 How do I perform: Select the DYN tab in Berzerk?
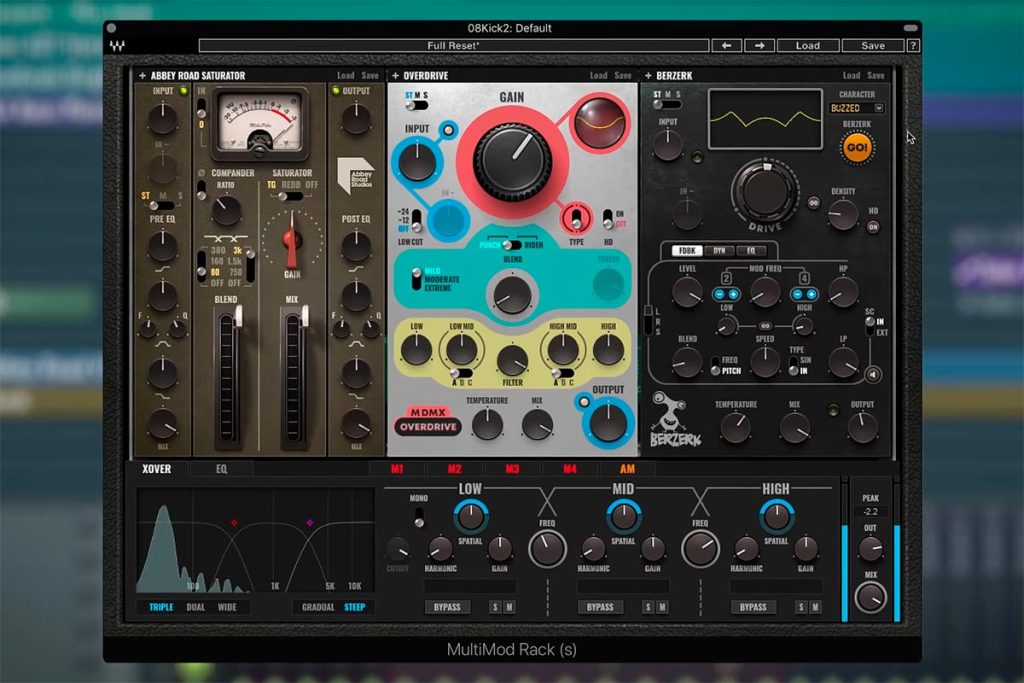click(x=719, y=251)
